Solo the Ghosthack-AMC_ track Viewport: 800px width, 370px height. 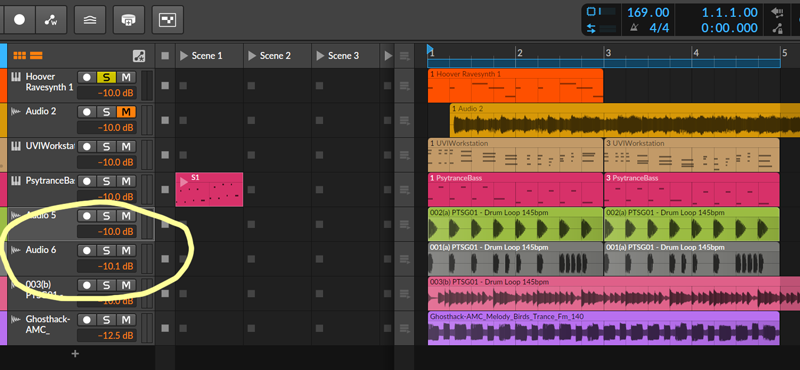[106, 319]
